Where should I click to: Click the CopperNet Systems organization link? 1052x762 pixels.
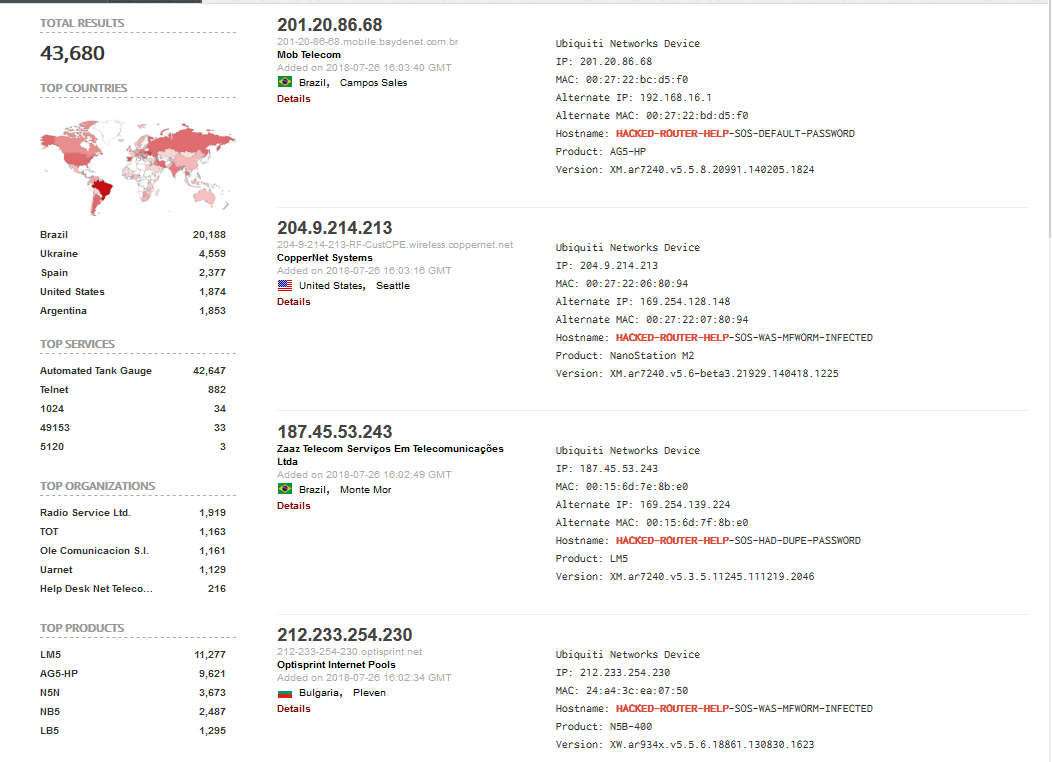coord(325,258)
